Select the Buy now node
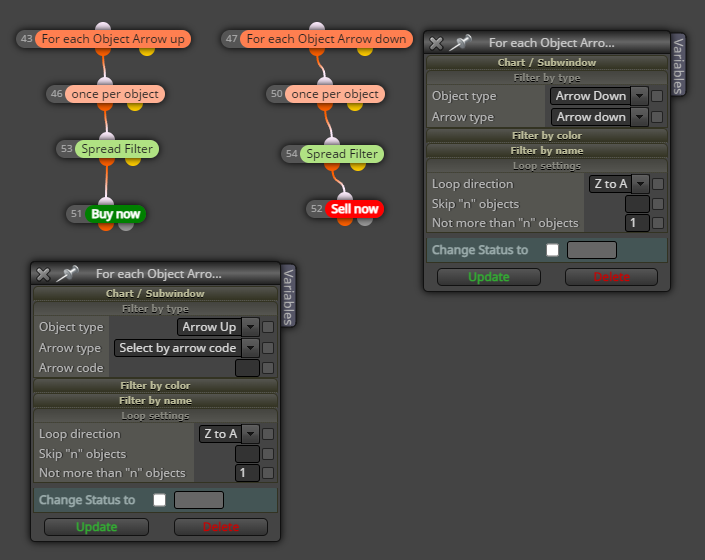 (x=116, y=214)
